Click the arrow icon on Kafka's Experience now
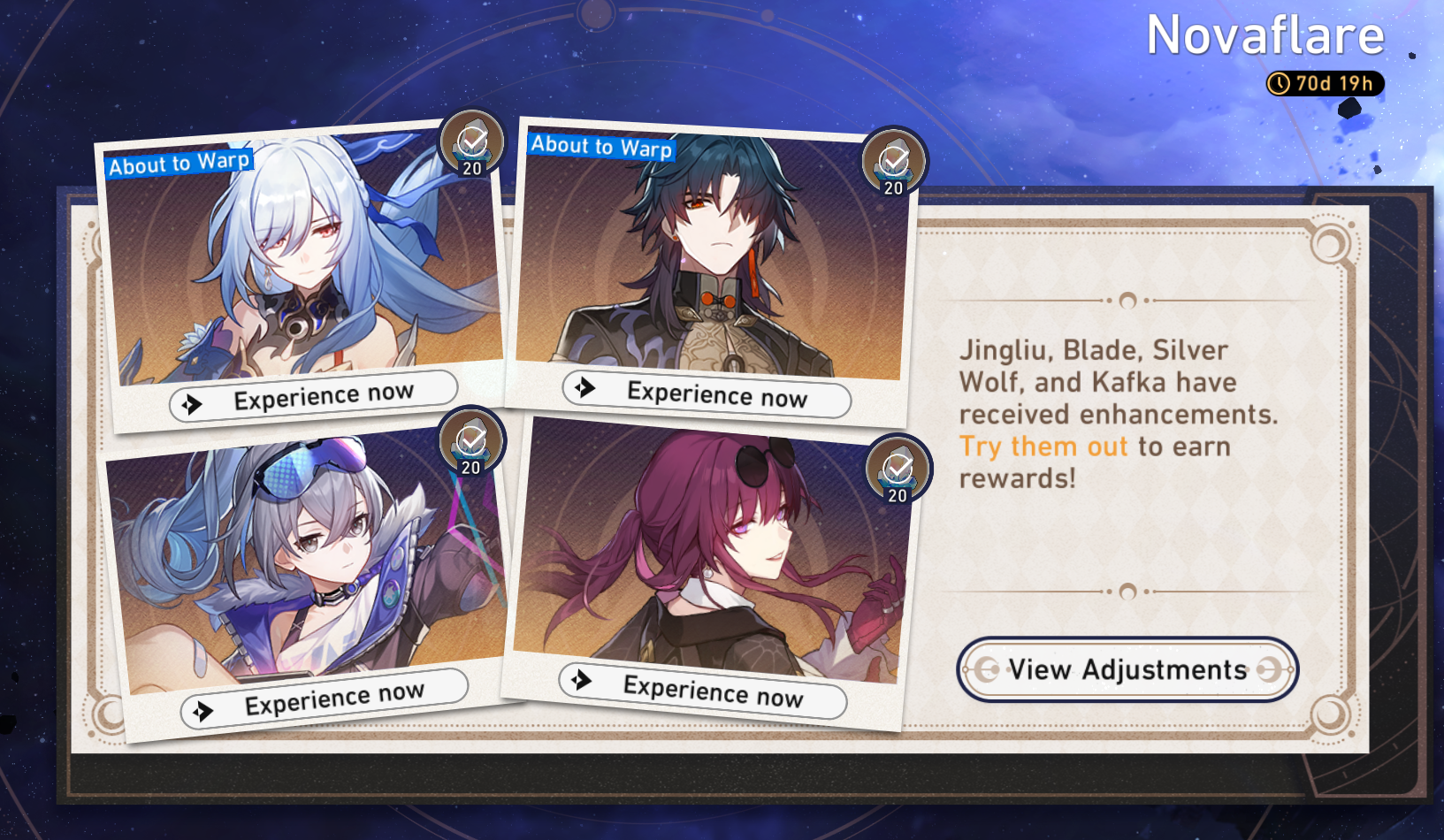 580,679
